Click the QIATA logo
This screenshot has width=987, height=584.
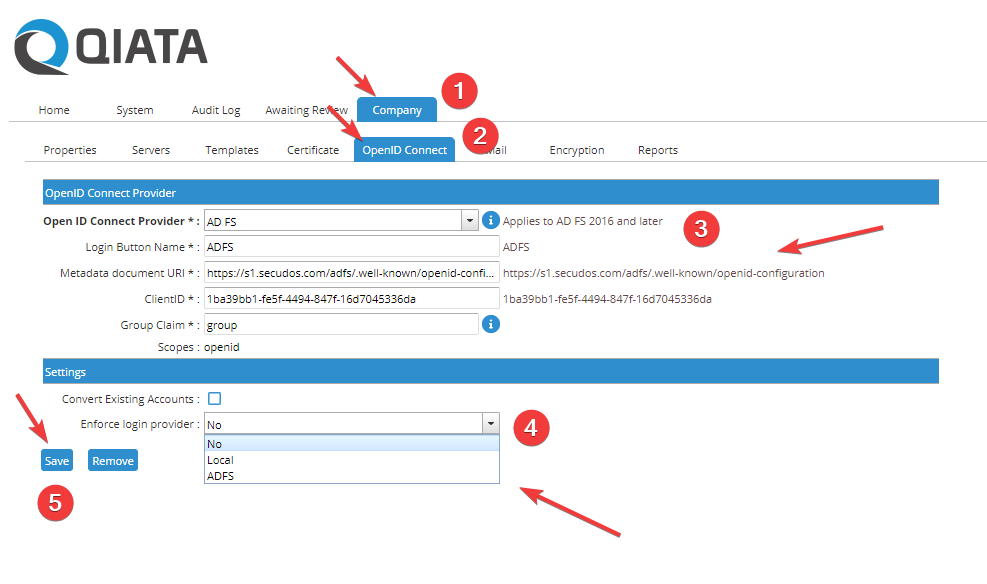point(107,45)
